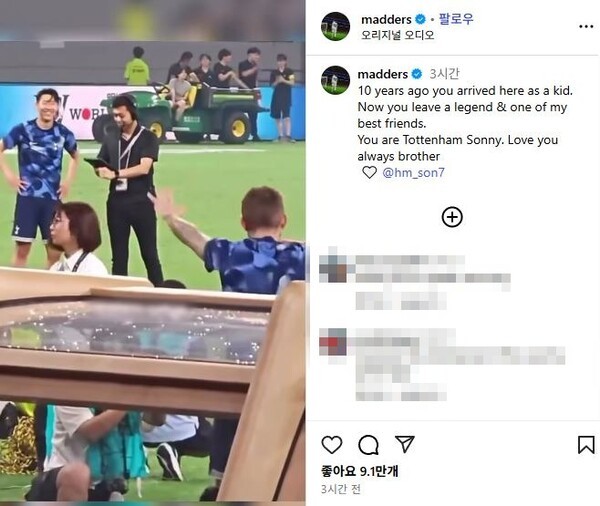This screenshot has width=600, height=506.
Task: Open comments with the speech bubble icon
Action: click(368, 445)
